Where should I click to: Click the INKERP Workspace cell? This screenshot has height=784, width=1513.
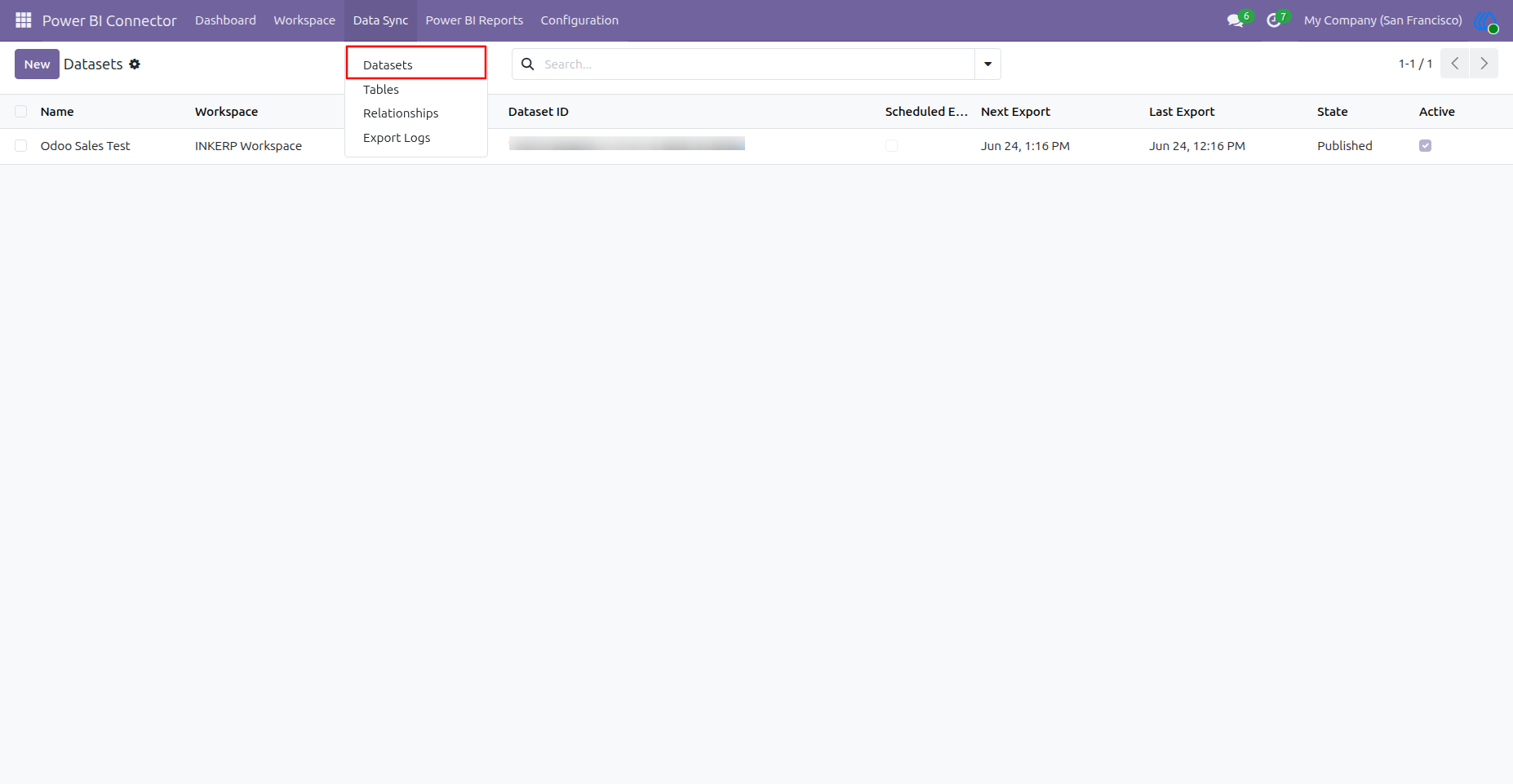pos(248,146)
